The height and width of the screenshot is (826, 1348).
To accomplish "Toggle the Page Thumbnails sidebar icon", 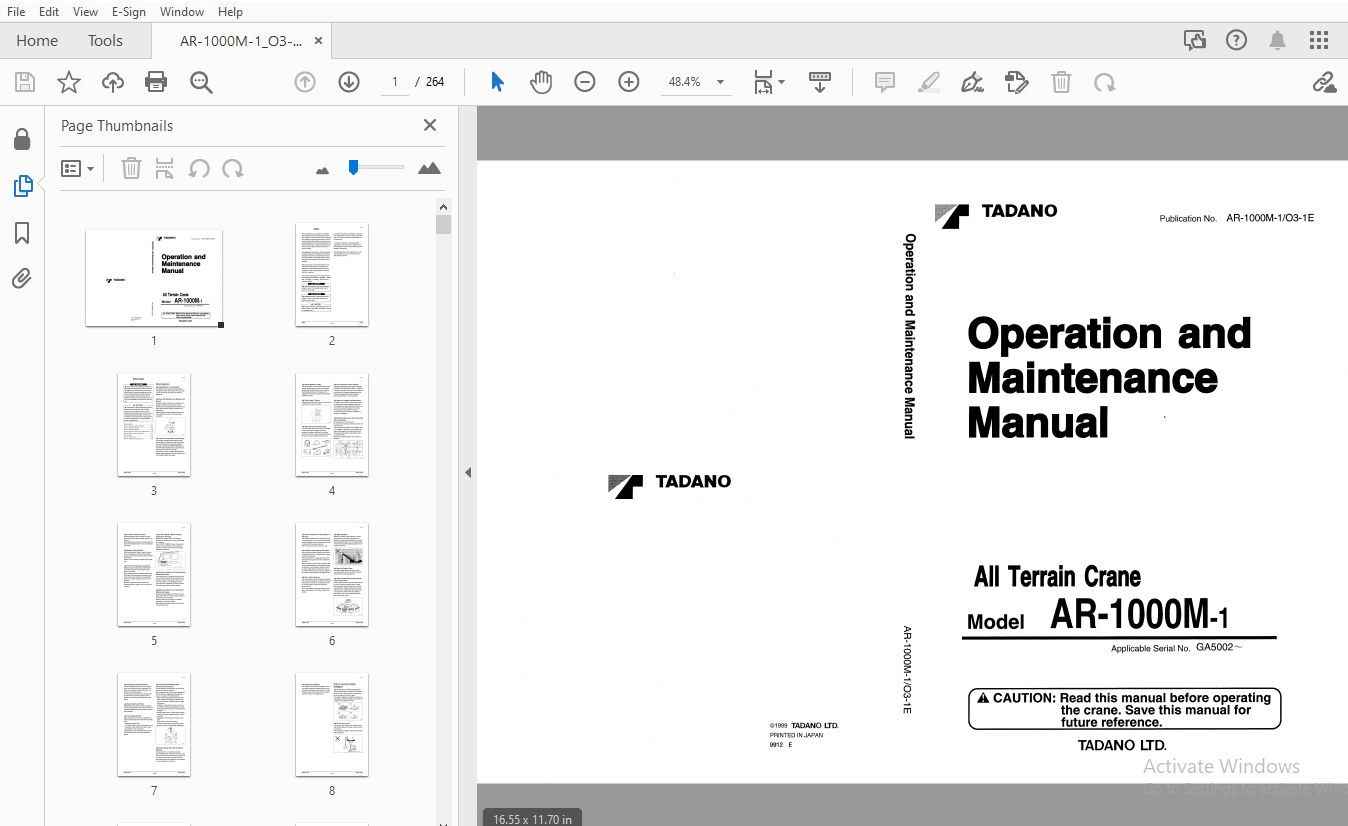I will click(22, 186).
